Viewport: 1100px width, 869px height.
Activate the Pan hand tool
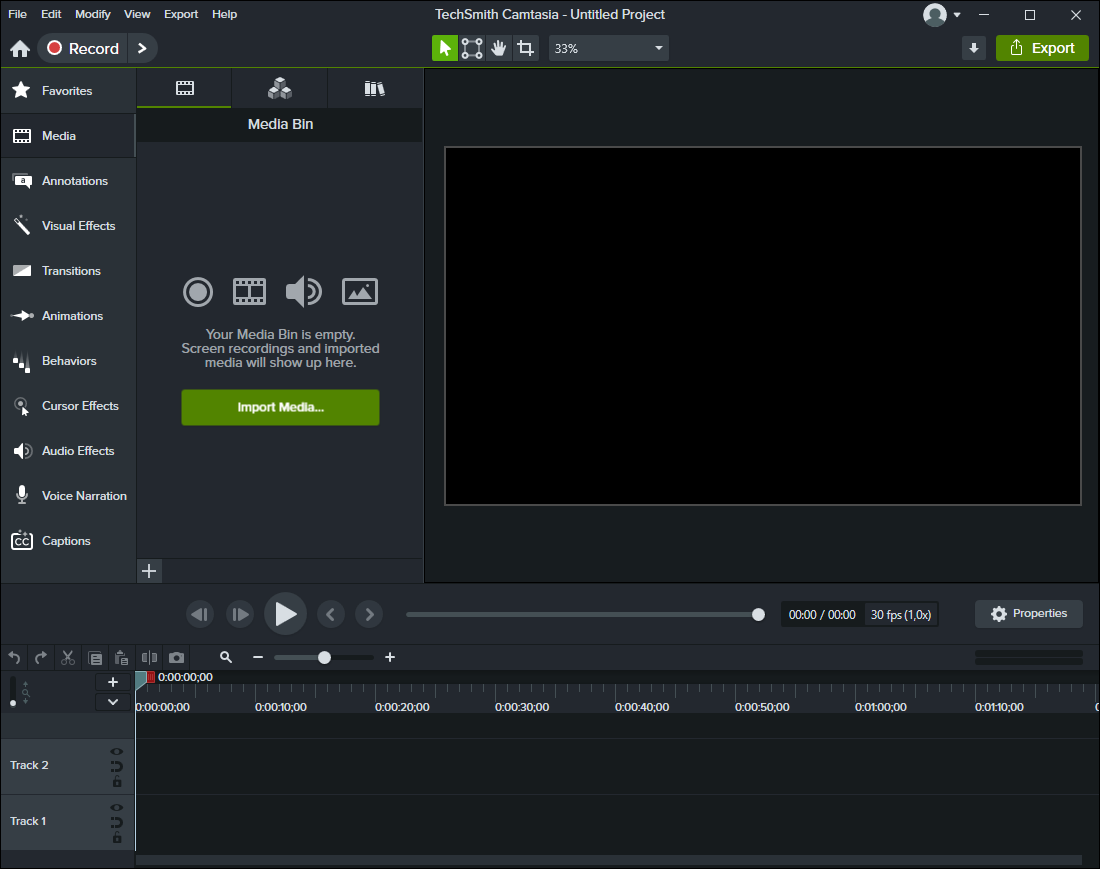coord(499,48)
